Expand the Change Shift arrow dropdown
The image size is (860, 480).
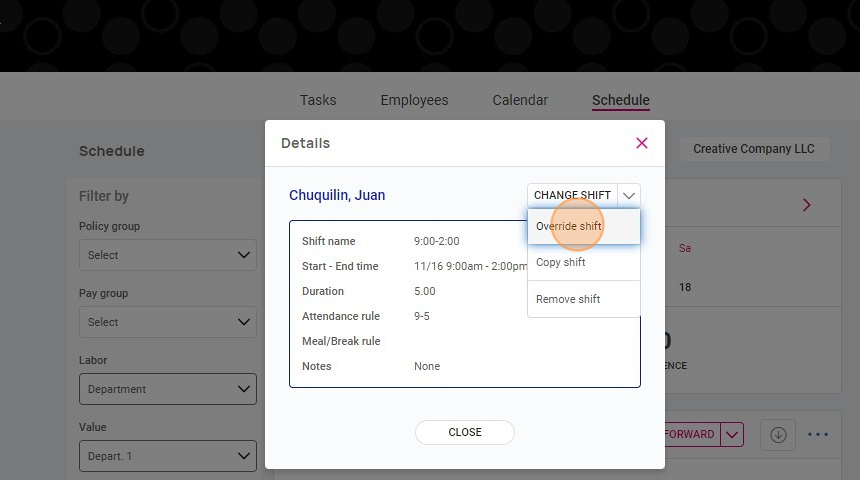629,195
